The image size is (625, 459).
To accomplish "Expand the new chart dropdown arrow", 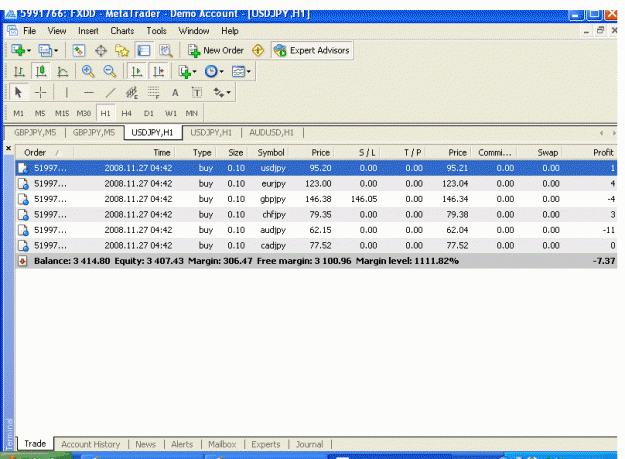I will pos(29,51).
